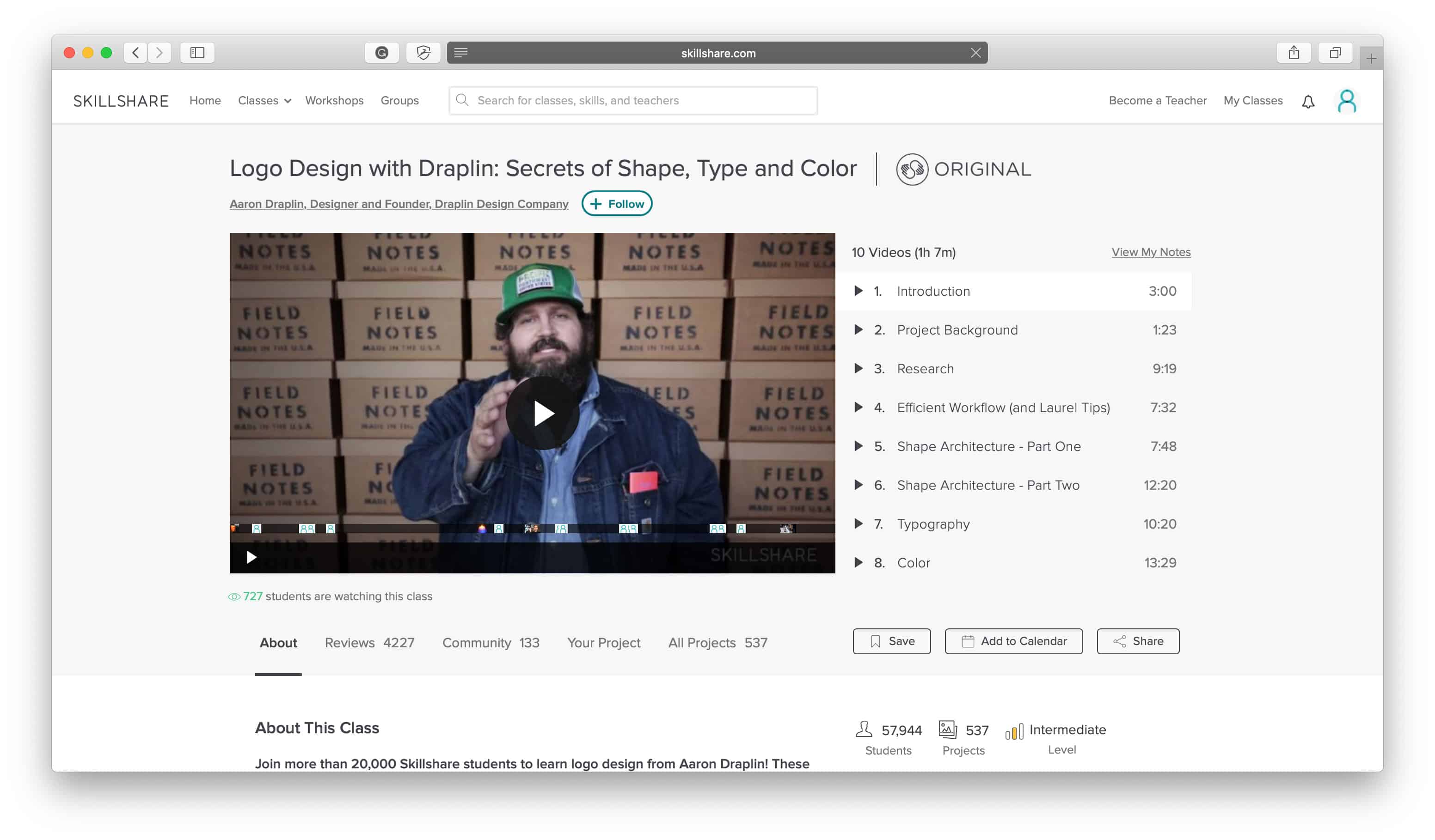The width and height of the screenshot is (1435, 840).
Task: Open Become a Teacher link
Action: click(x=1158, y=101)
